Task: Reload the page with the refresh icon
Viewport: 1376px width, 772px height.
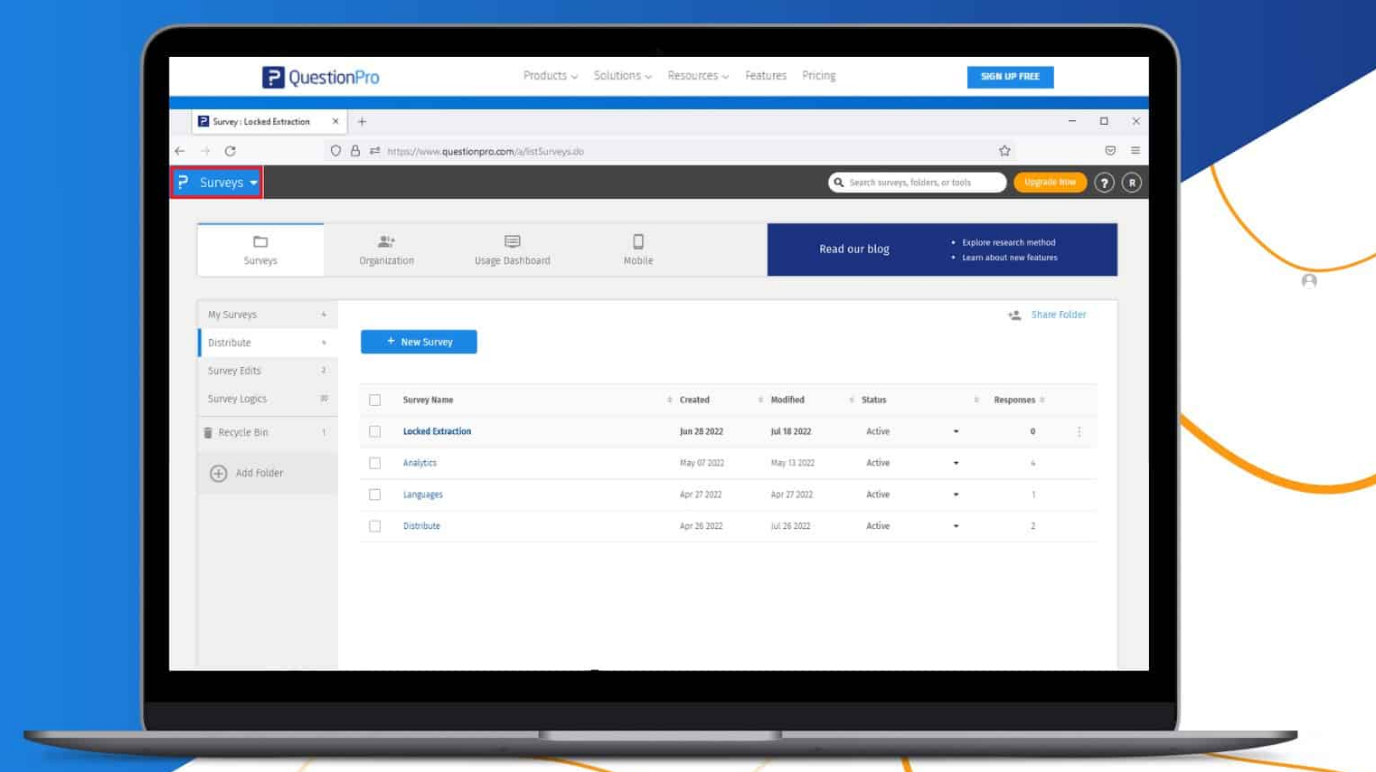Action: 230,151
